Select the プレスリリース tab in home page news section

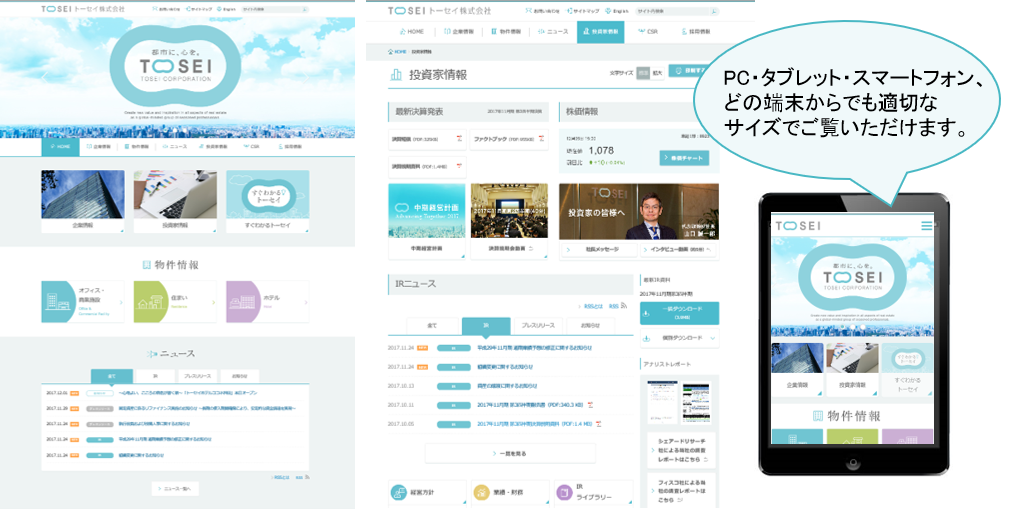pyautogui.click(x=197, y=376)
